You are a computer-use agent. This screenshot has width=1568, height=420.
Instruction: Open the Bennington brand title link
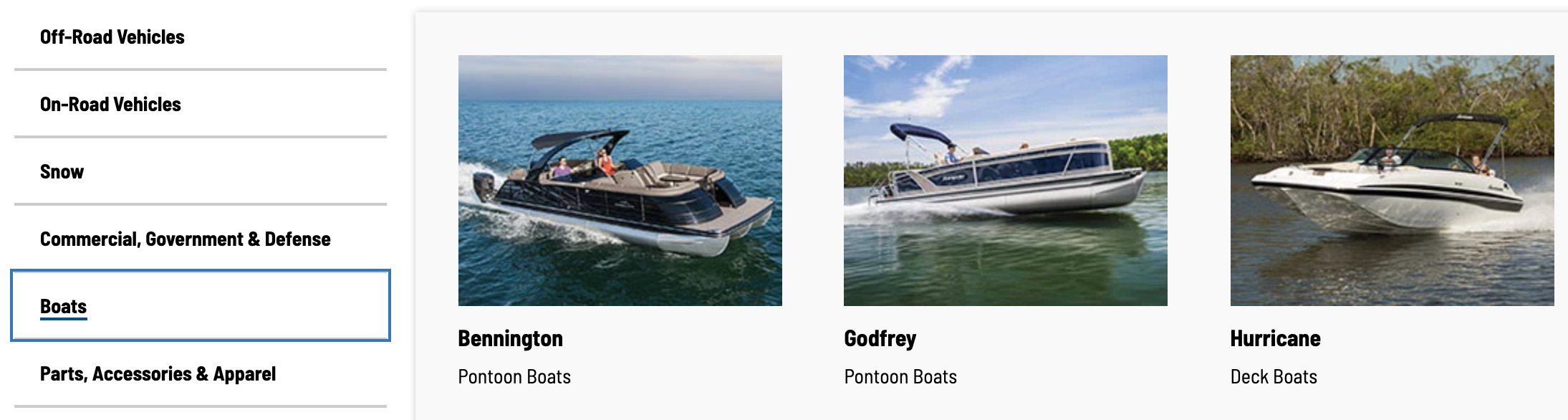[x=511, y=338]
